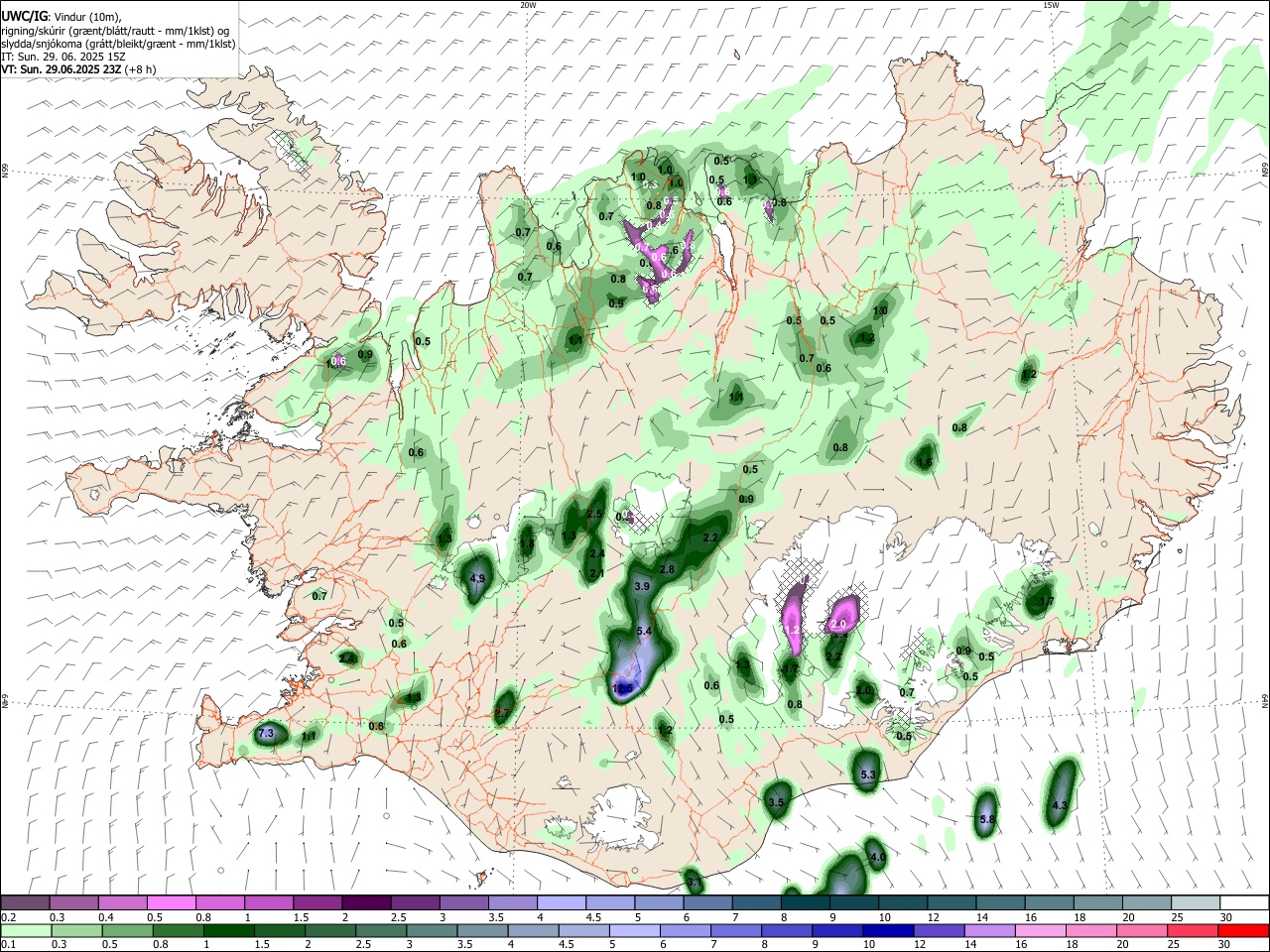Click the 5.4 precipitation value
The width and height of the screenshot is (1270, 952).
point(643,631)
